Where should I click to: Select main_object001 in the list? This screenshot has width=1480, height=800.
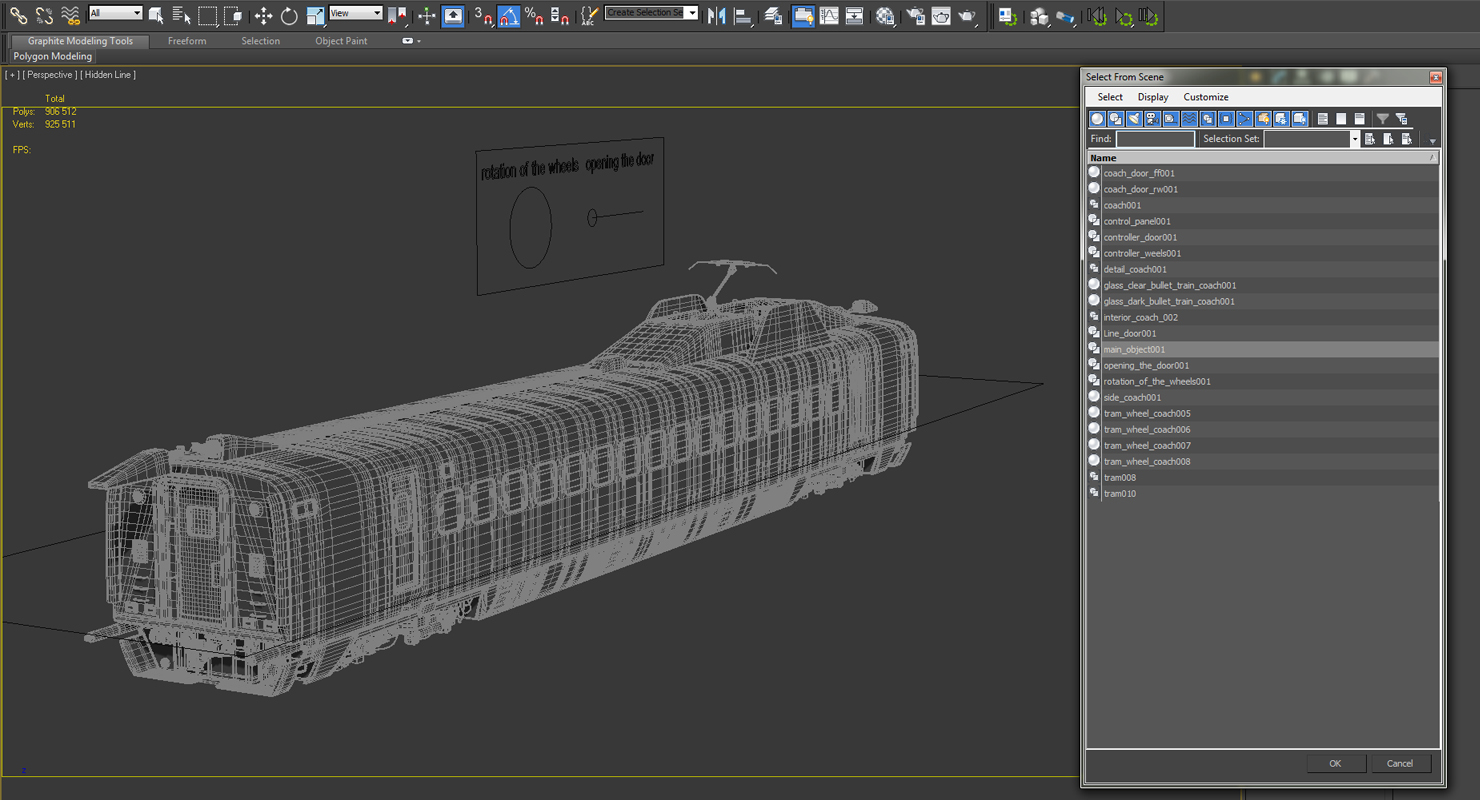tap(1263, 349)
